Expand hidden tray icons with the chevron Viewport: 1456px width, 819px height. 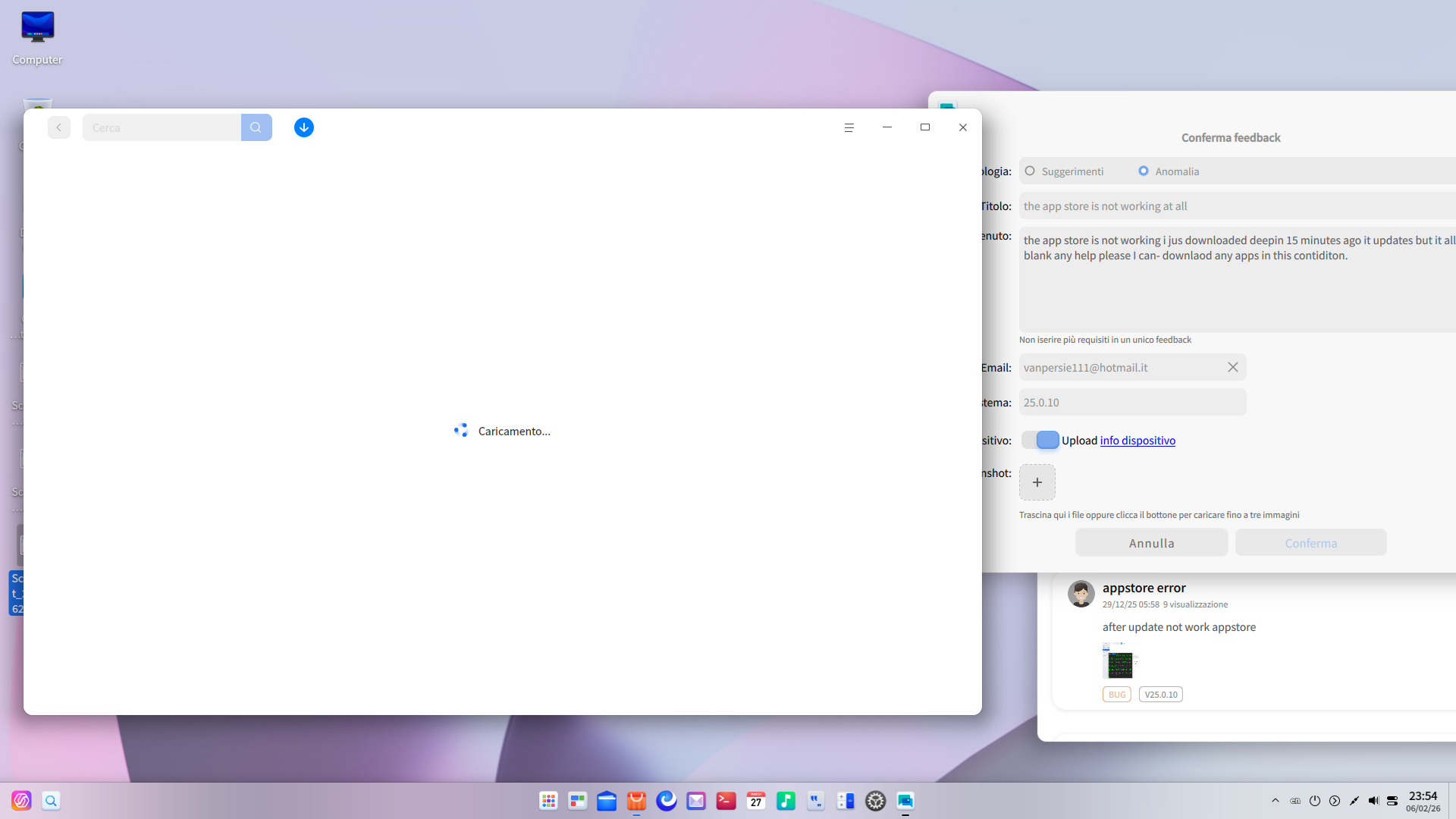pos(1275,800)
